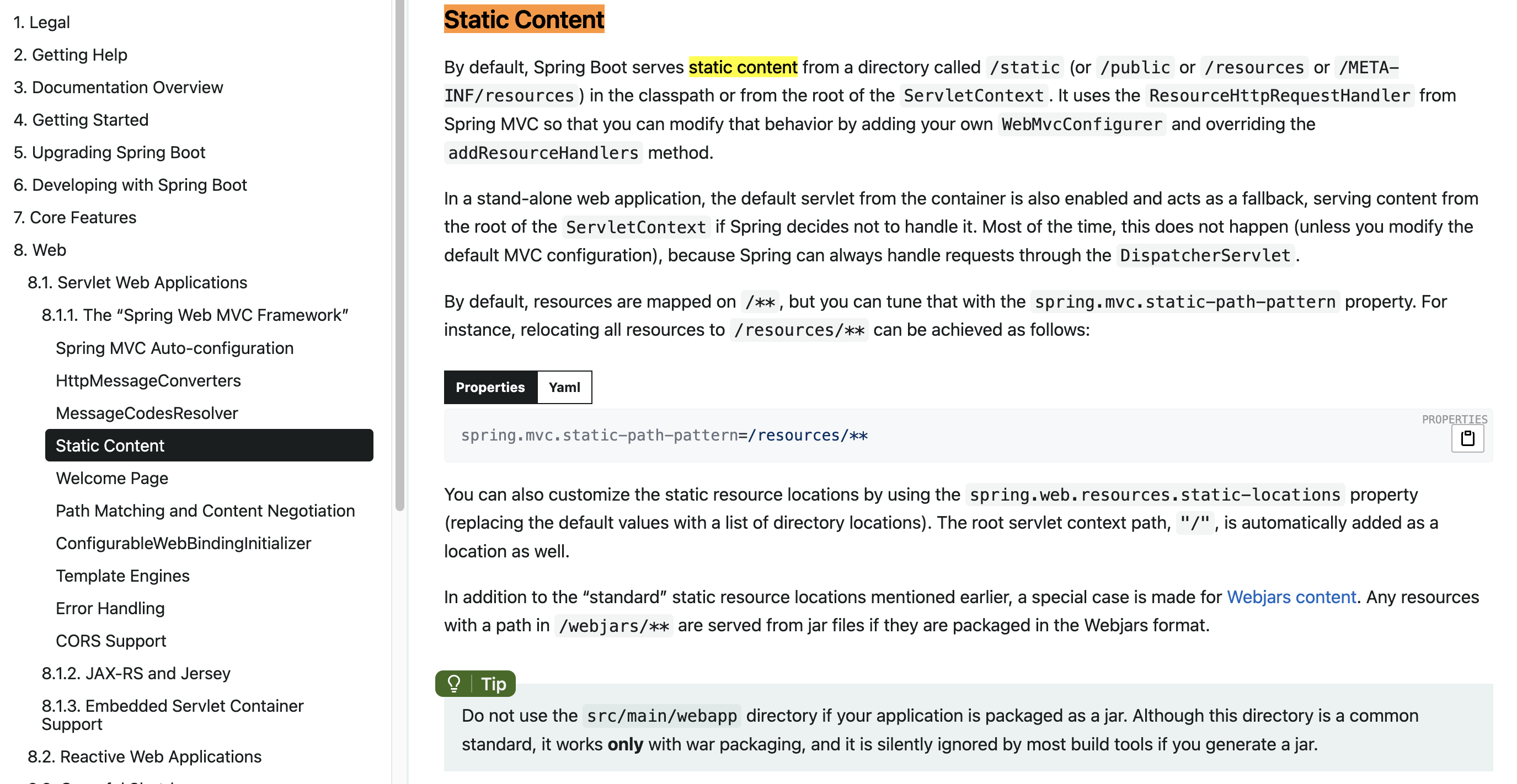Navigate to Spring MVC Auto-configuration

click(174, 348)
